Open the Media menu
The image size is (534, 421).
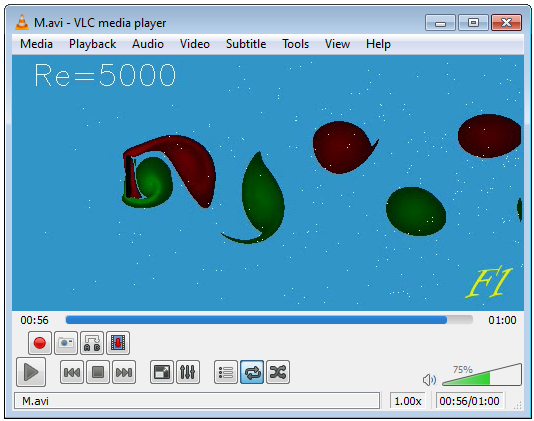[x=36, y=44]
